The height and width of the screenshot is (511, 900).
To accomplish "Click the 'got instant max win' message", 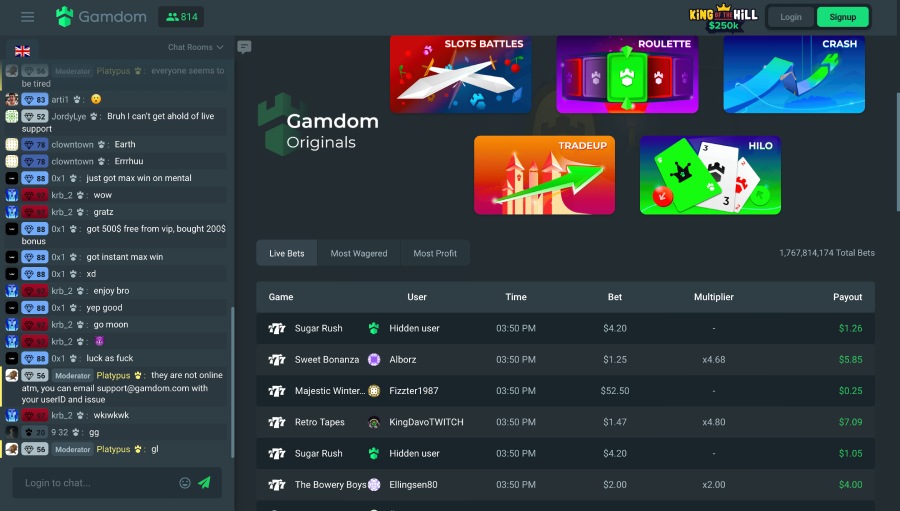I will pos(125,257).
